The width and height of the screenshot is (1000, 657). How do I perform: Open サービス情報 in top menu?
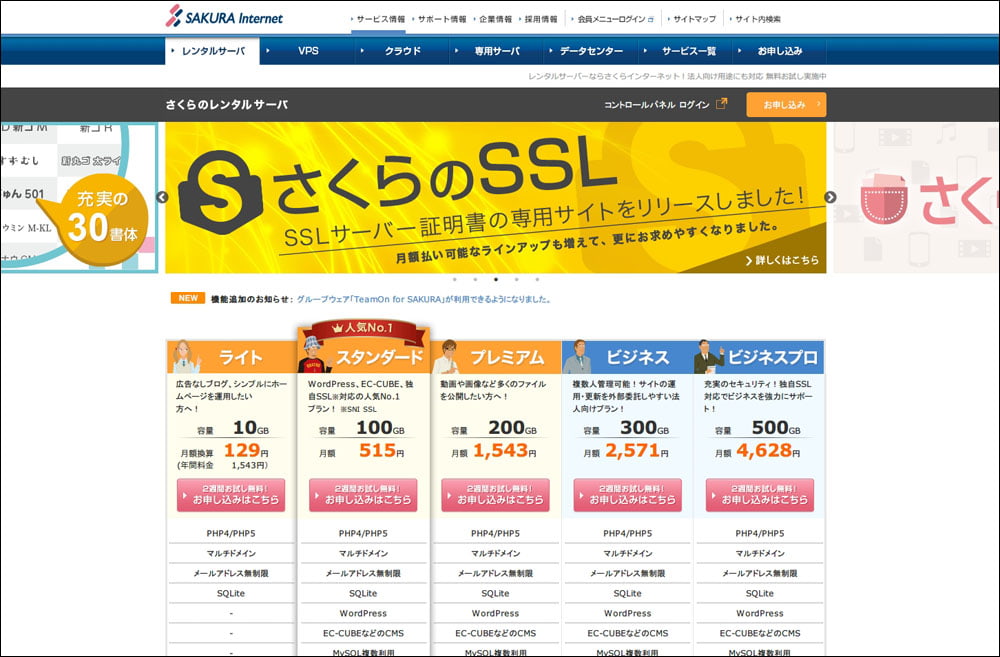click(380, 19)
